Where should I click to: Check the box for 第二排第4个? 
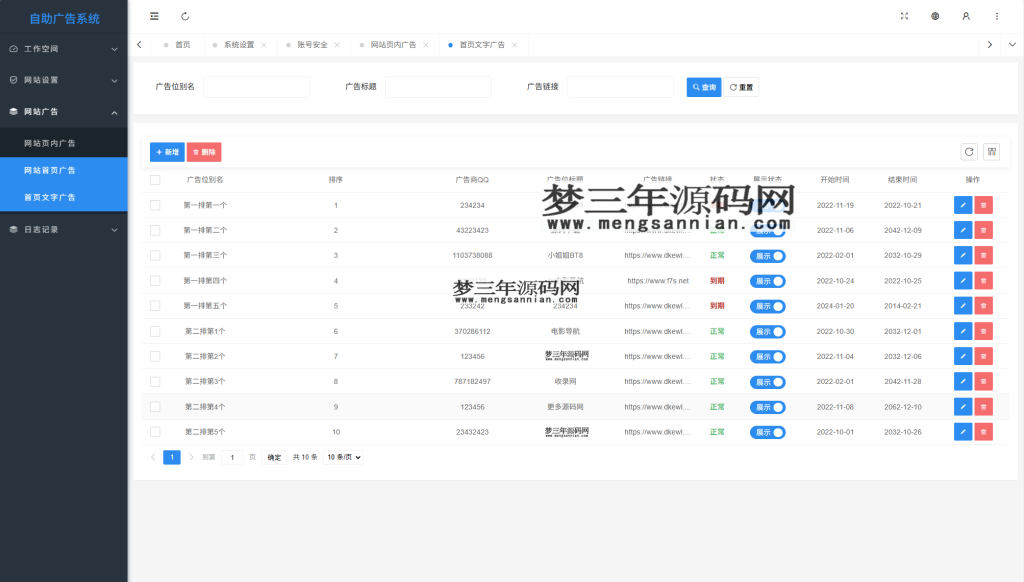155,407
